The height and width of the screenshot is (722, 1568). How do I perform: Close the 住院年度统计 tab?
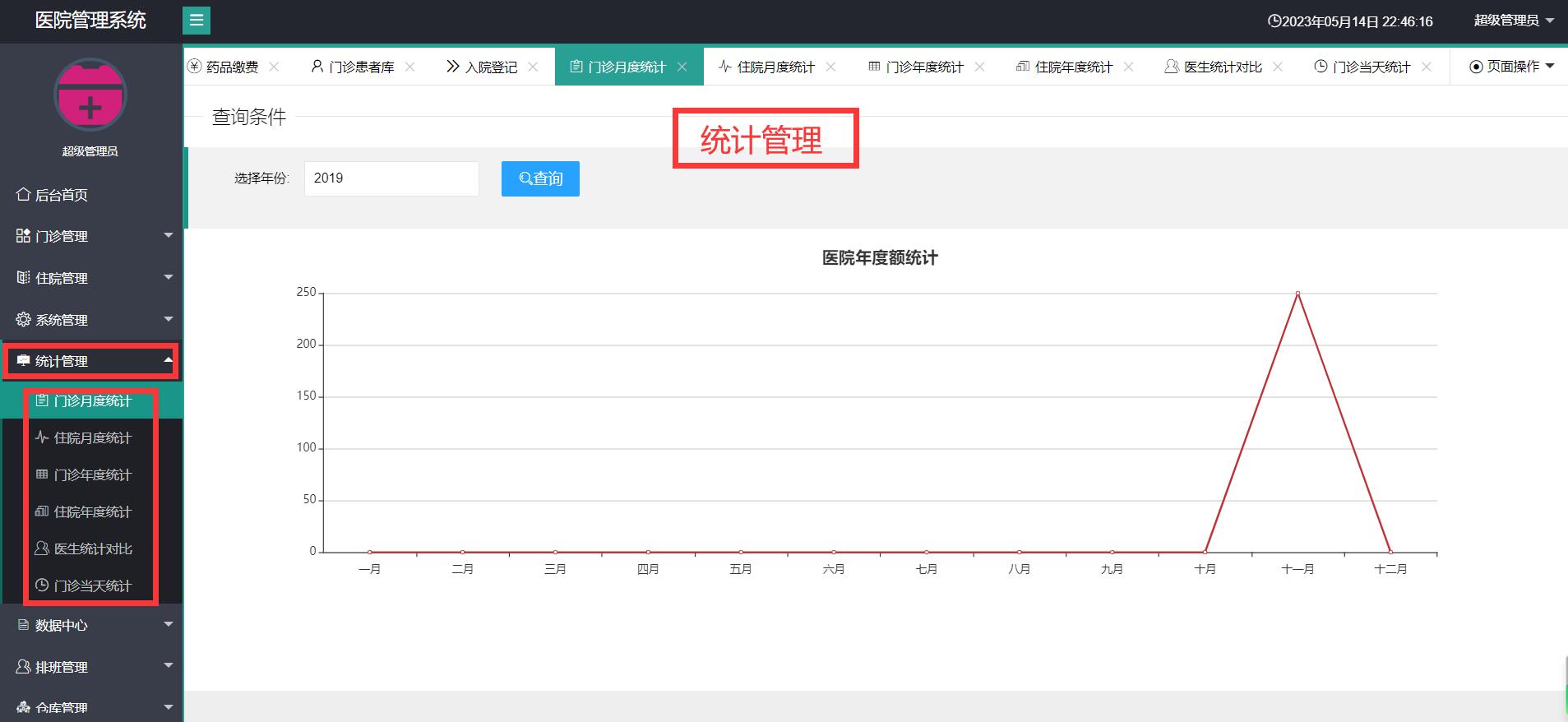tap(1128, 67)
